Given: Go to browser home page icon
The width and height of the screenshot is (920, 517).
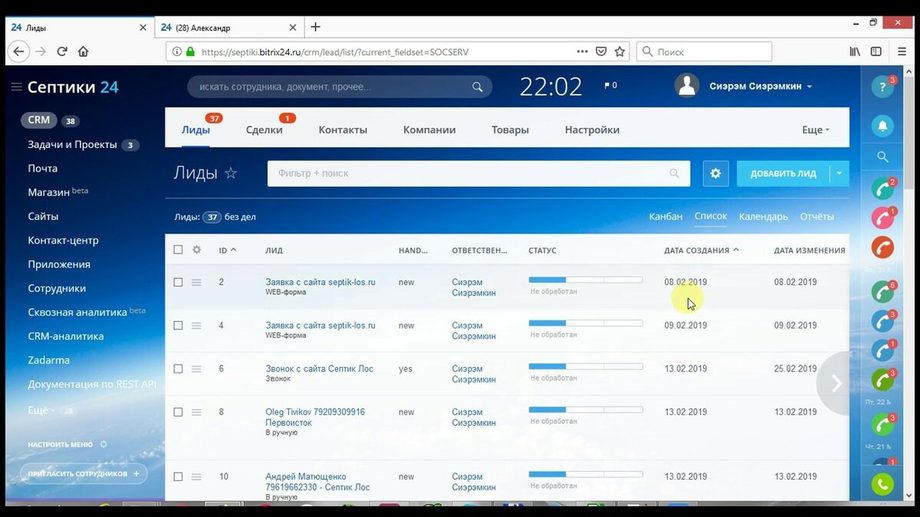Looking at the screenshot, I should (x=83, y=52).
